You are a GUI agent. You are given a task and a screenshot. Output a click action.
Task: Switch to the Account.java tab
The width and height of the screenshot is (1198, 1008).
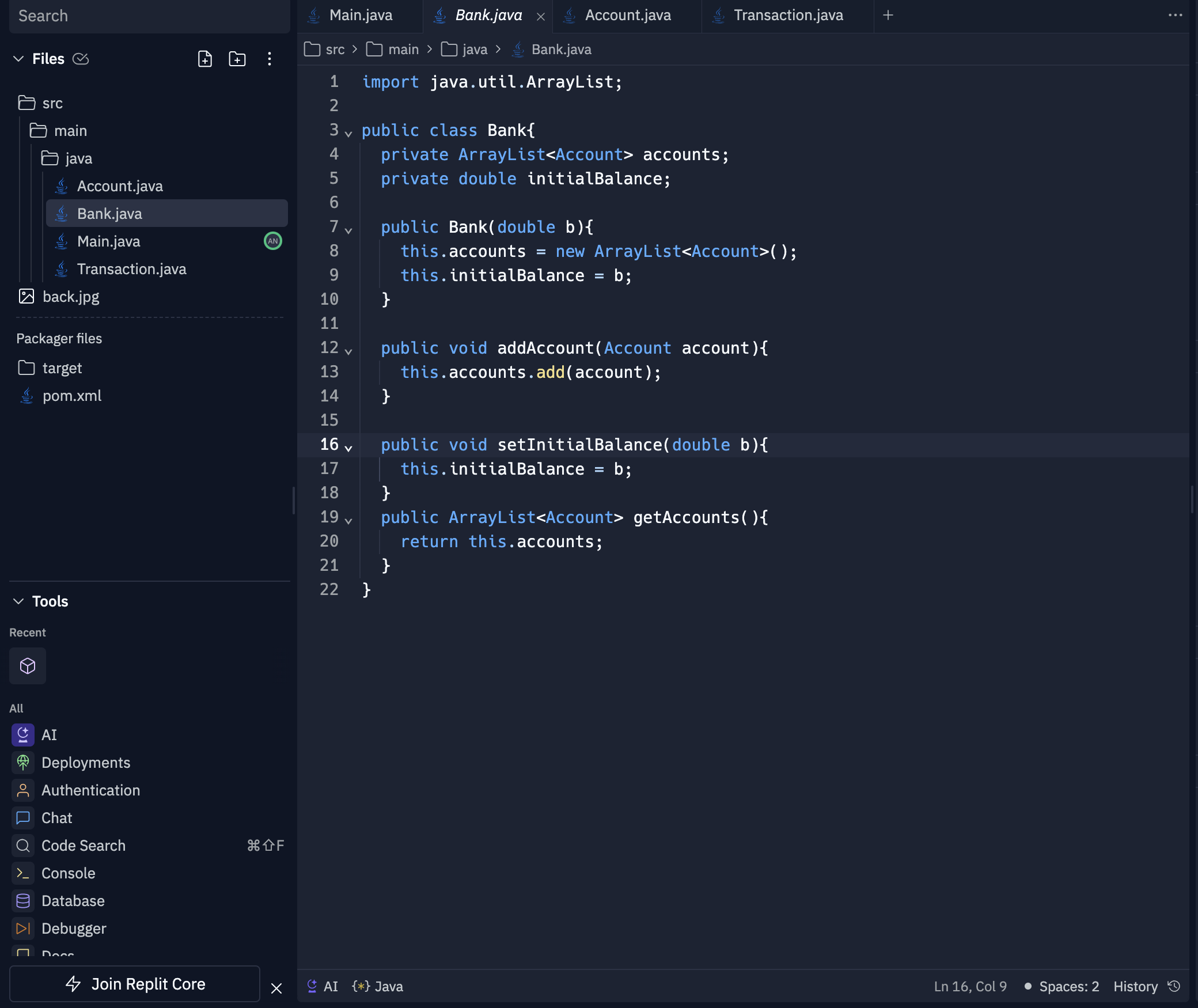click(x=627, y=16)
